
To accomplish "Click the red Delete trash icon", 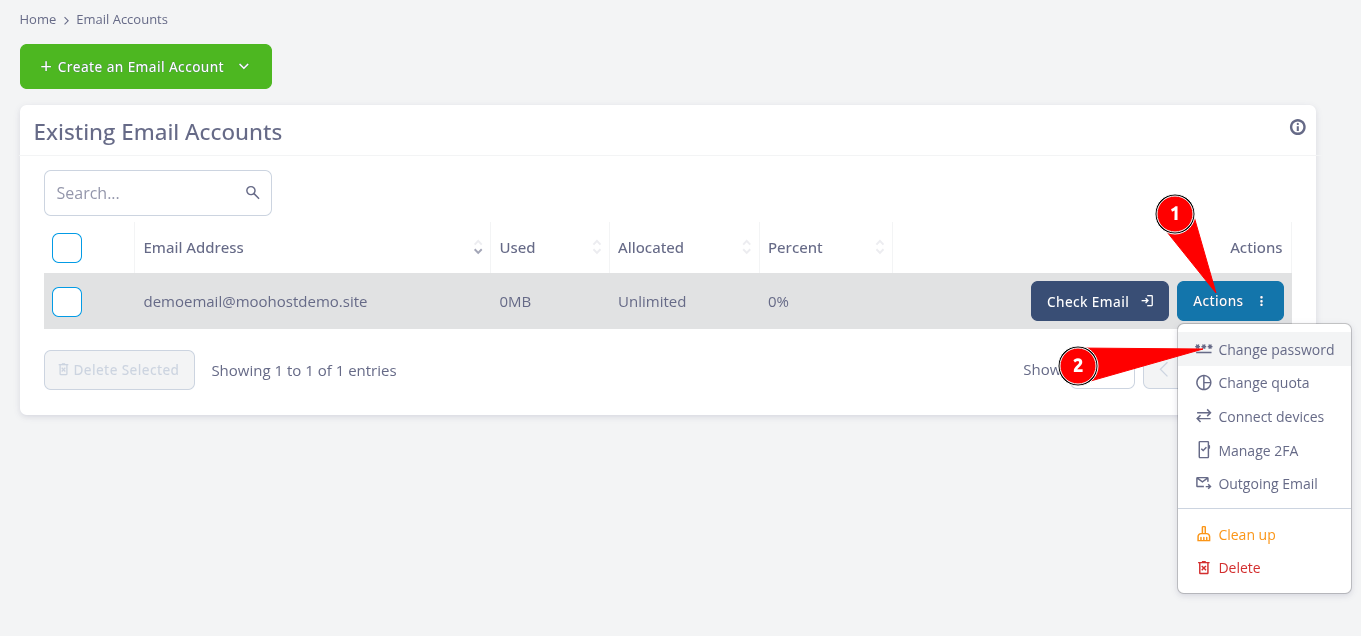I will tap(1203, 568).
